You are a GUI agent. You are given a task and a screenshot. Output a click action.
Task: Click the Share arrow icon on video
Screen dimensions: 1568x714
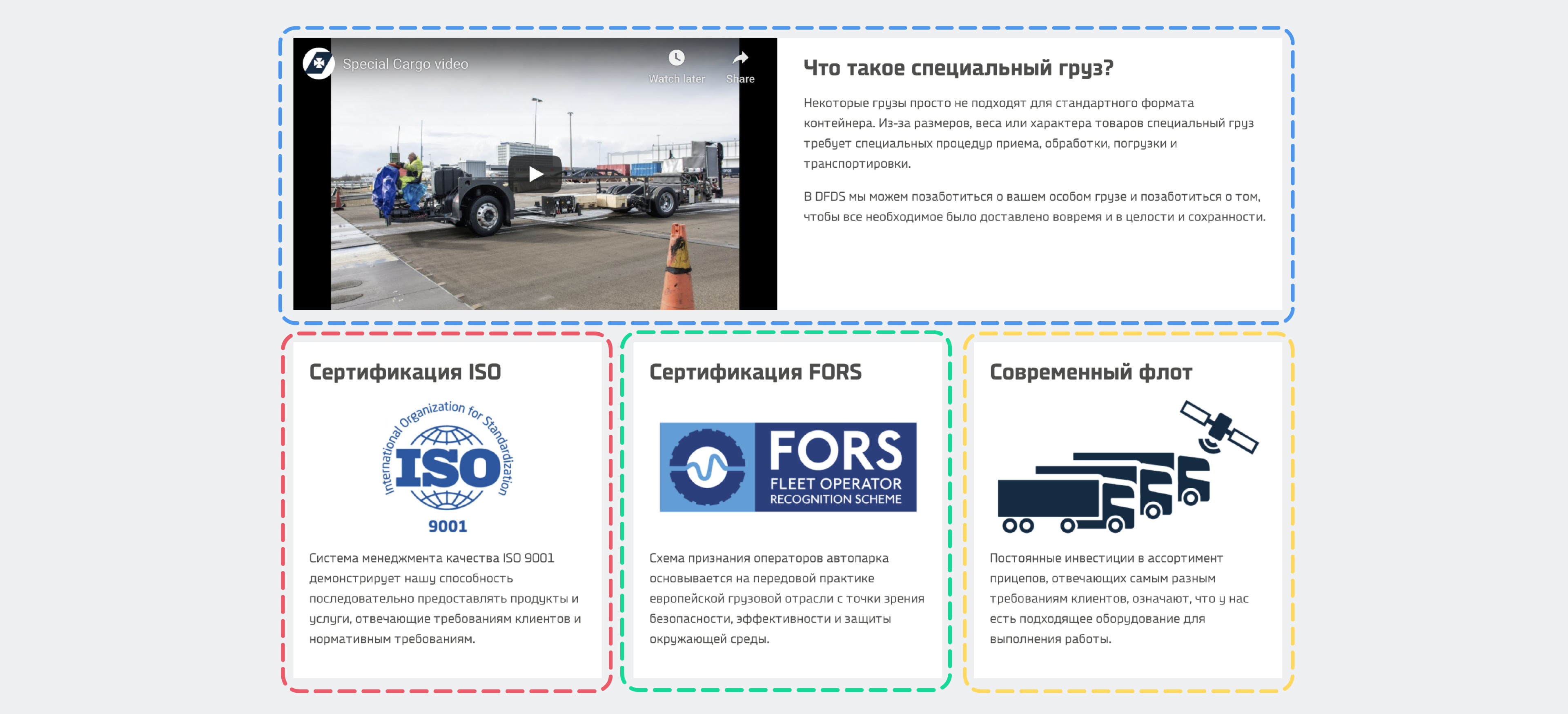coord(740,58)
